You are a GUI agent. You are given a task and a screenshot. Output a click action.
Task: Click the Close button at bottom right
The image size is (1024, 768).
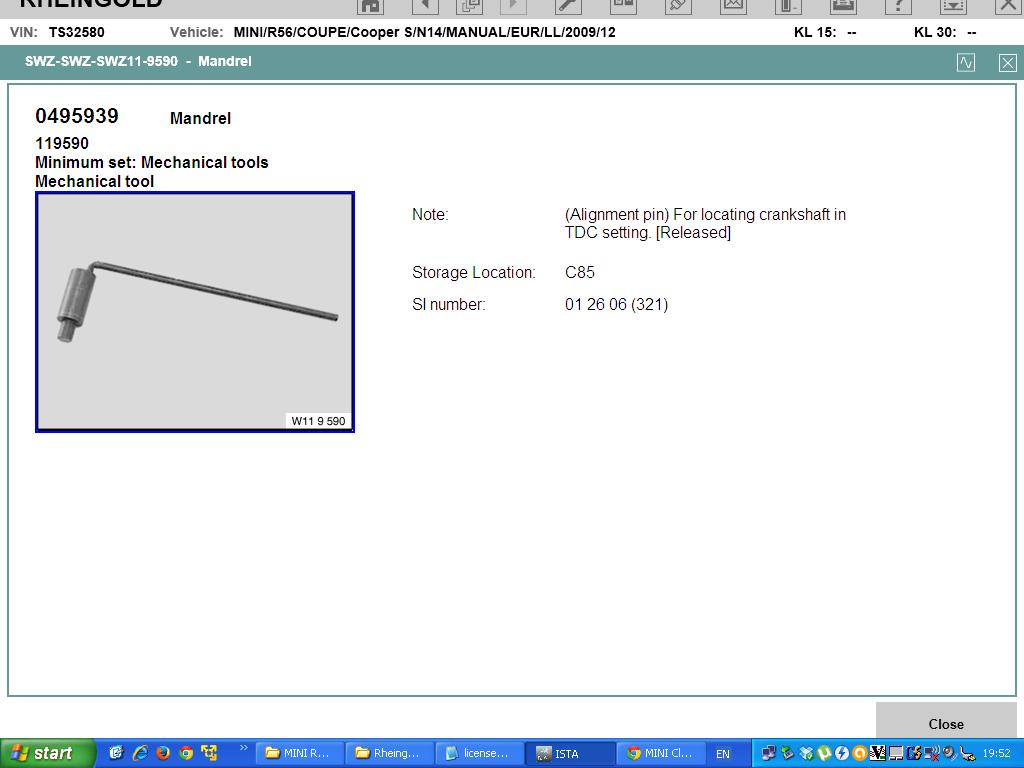pyautogui.click(x=946, y=724)
